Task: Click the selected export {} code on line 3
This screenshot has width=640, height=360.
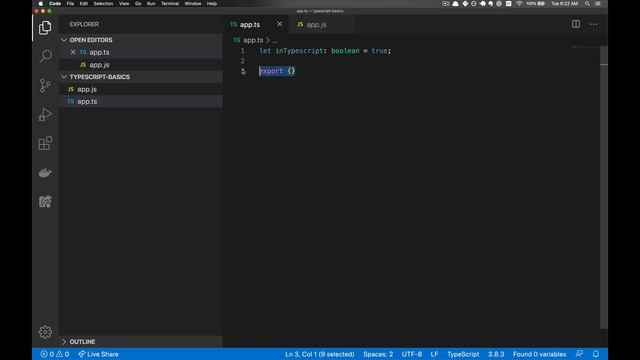Action: pyautogui.click(x=277, y=71)
